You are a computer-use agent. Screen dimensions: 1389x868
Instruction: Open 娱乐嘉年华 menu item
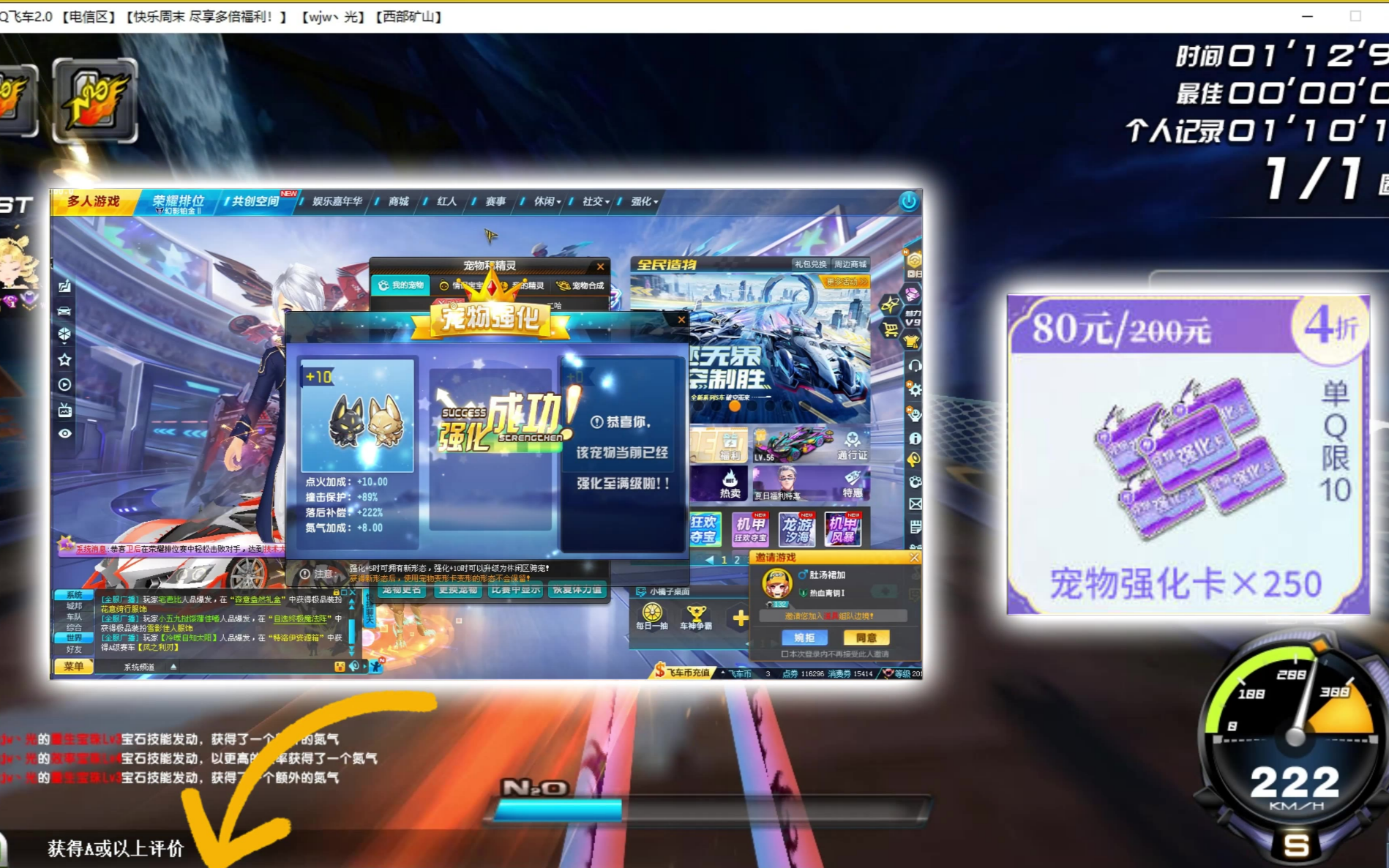pos(337,201)
